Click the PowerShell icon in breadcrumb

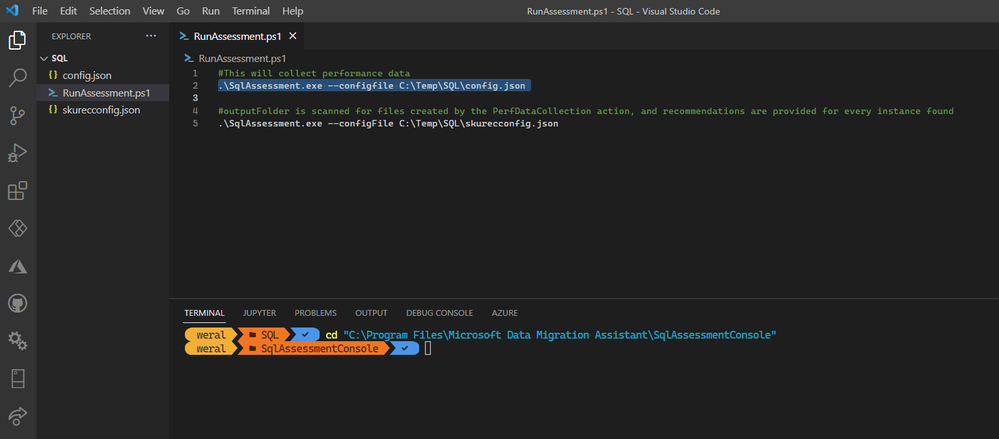click(x=189, y=58)
